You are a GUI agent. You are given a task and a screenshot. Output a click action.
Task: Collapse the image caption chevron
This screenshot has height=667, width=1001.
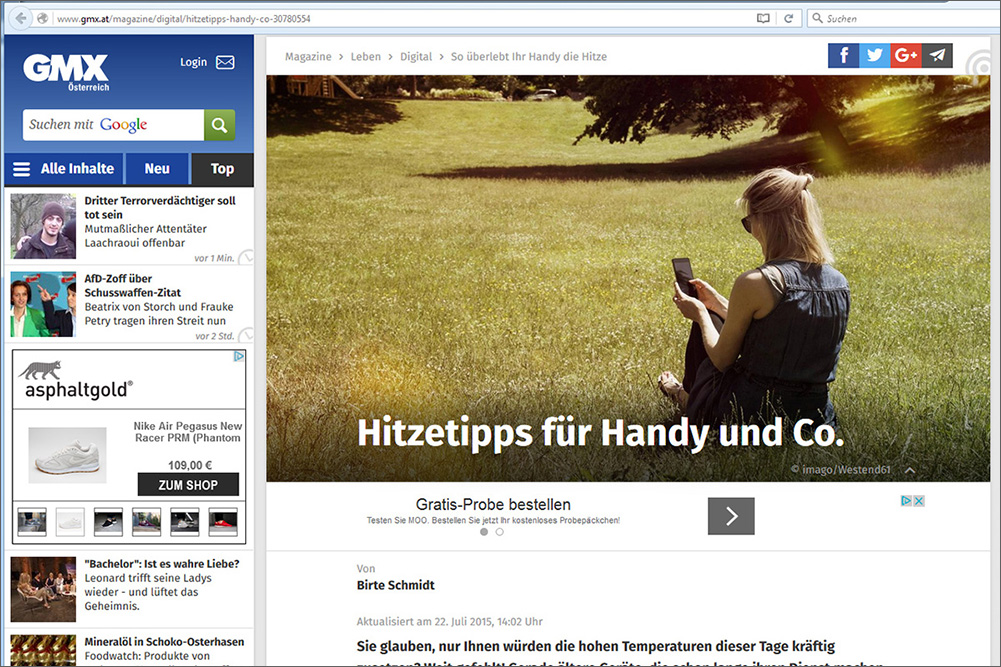point(910,470)
